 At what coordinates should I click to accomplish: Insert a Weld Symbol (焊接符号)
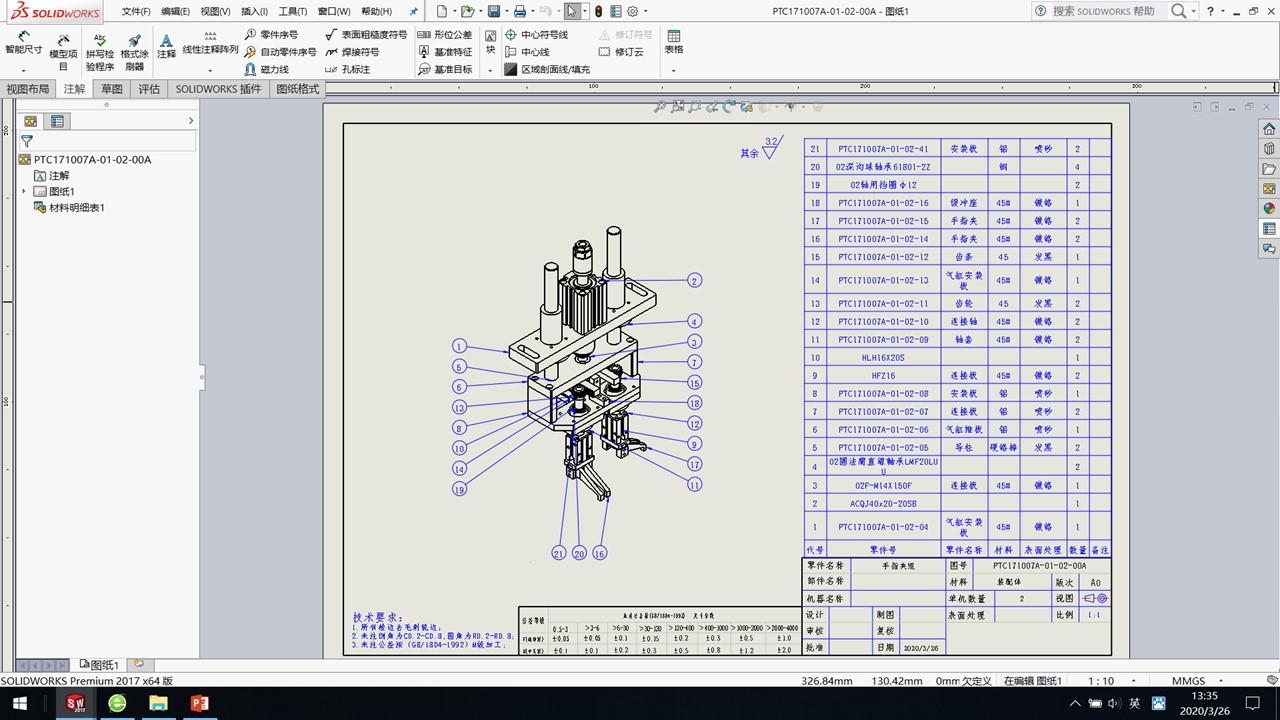352,52
